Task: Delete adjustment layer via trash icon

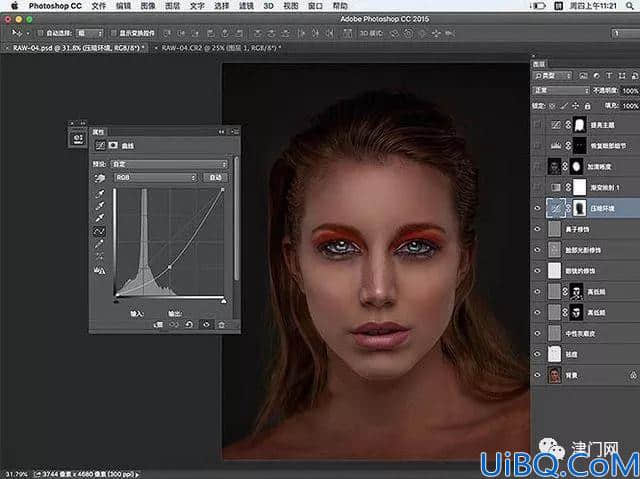Action: click(221, 325)
